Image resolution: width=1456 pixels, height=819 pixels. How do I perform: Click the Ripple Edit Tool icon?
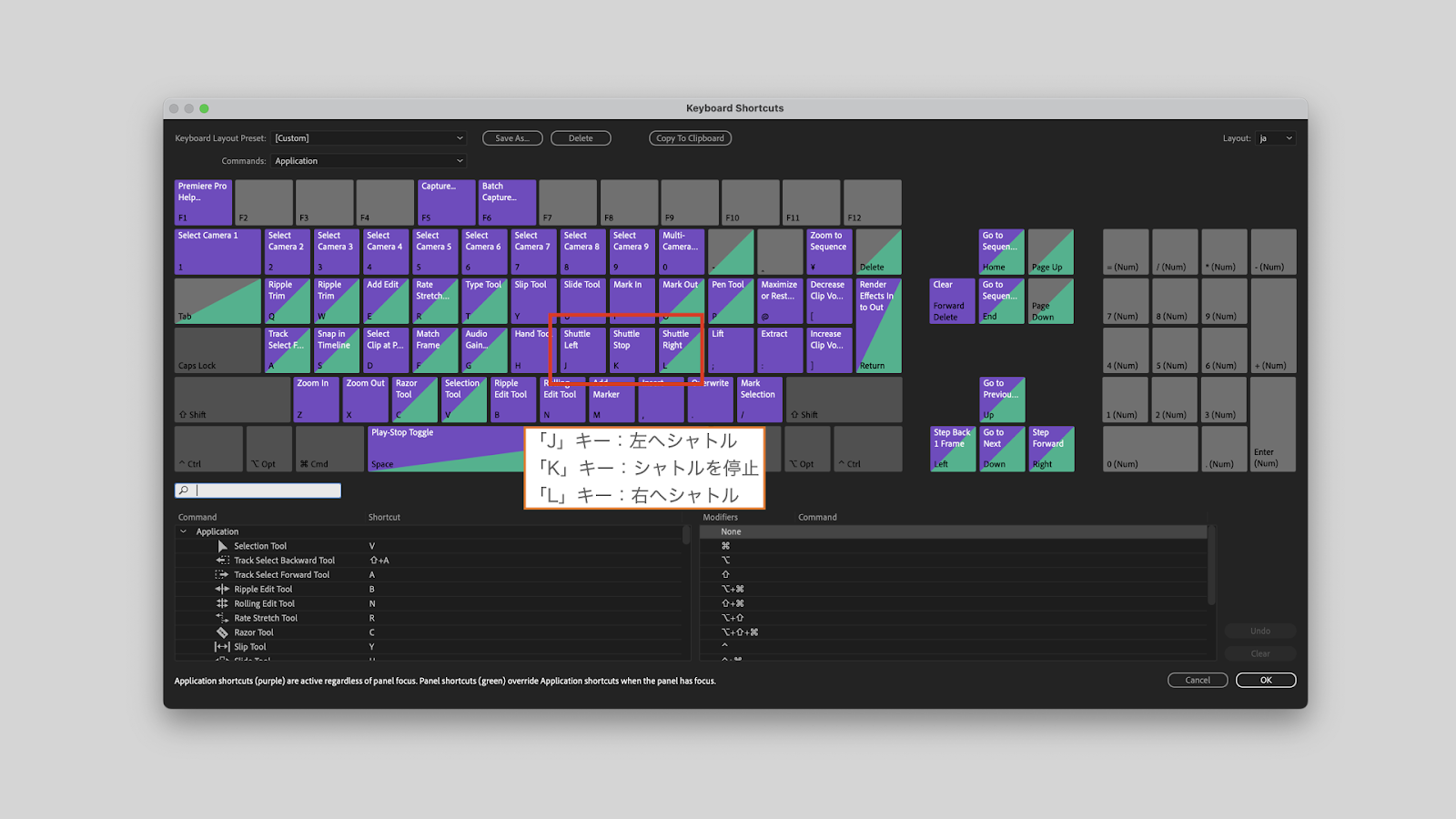tap(222, 589)
